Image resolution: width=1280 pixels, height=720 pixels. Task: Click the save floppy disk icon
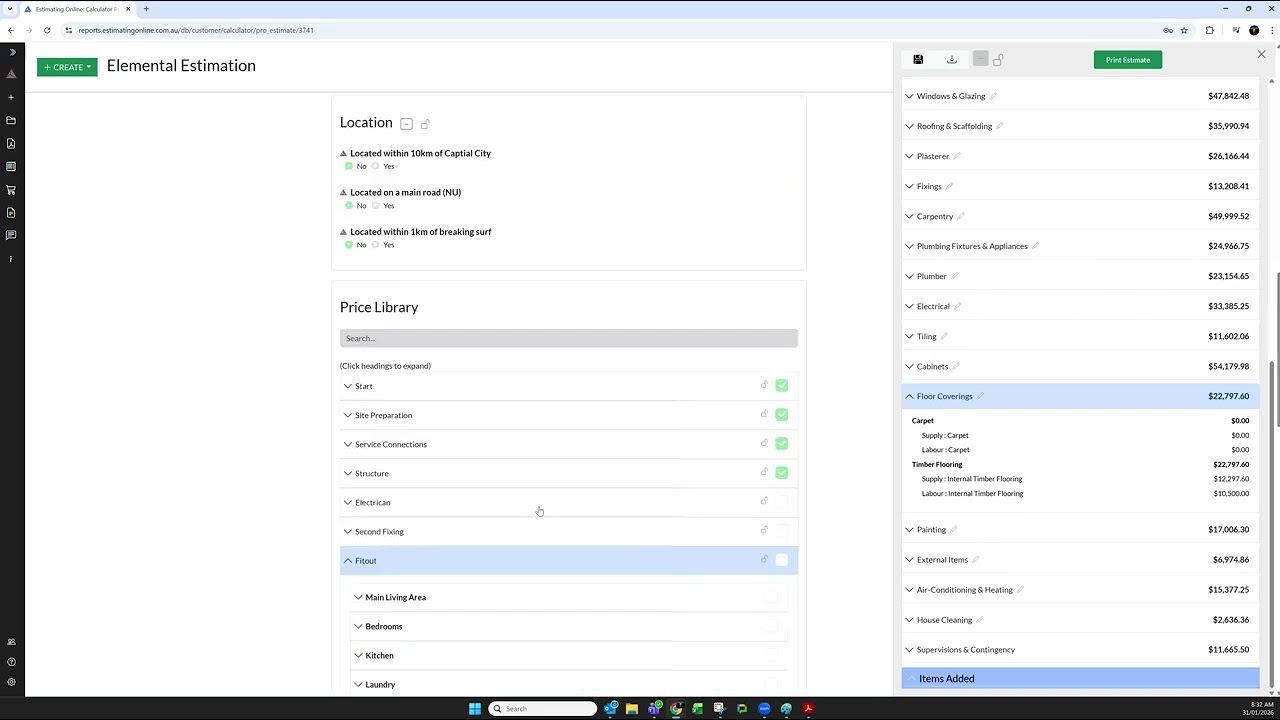pyautogui.click(x=918, y=60)
